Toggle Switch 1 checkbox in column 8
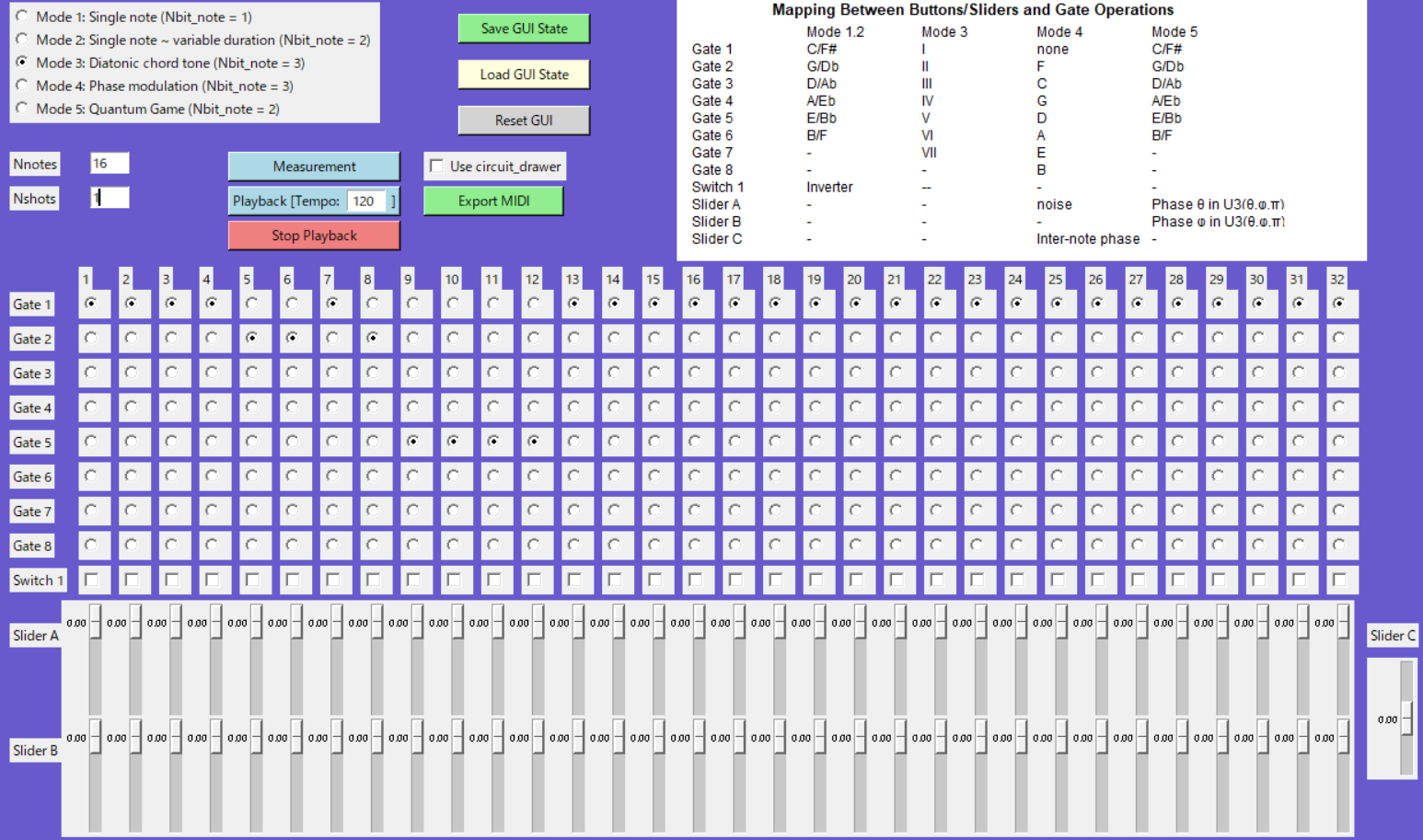The height and width of the screenshot is (840, 1423). coord(373,580)
